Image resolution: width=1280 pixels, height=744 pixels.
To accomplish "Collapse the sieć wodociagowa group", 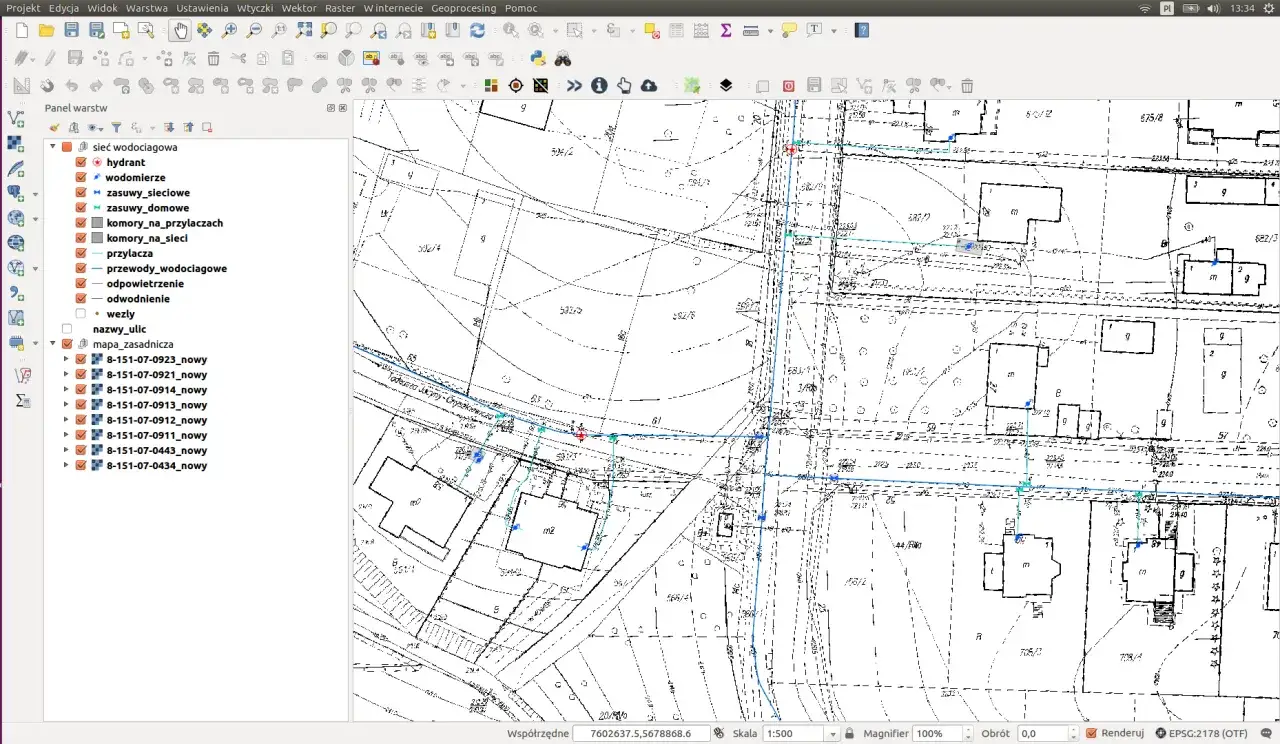I will point(53,147).
